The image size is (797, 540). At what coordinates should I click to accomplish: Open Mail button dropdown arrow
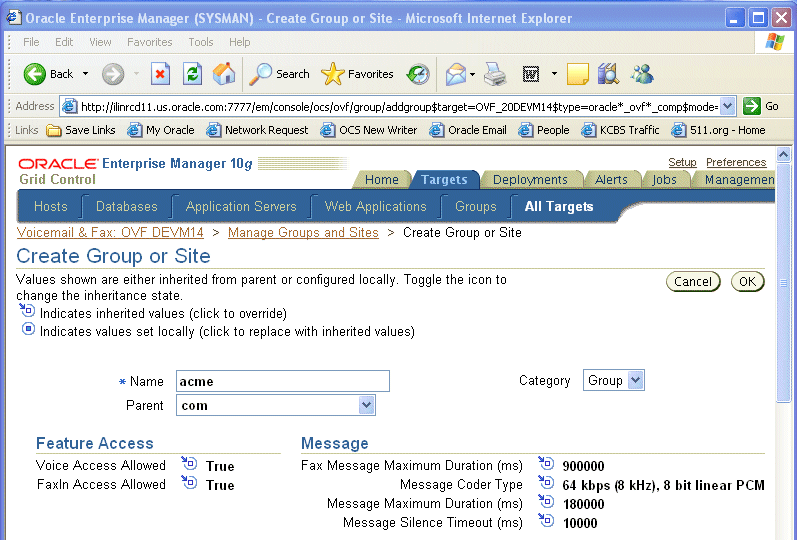pyautogui.click(x=473, y=74)
